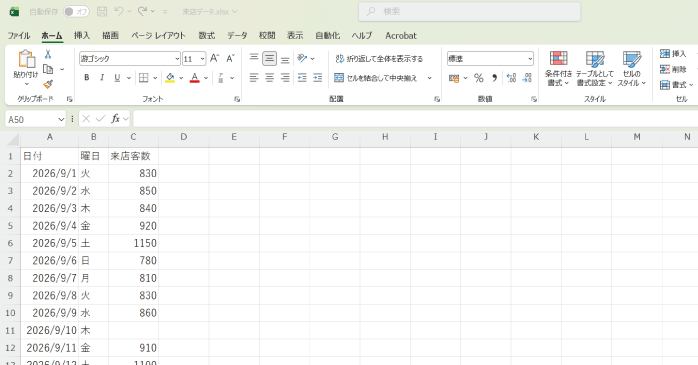Click the Decrease Decimal icon
This screenshot has width=698, height=365.
[527, 78]
